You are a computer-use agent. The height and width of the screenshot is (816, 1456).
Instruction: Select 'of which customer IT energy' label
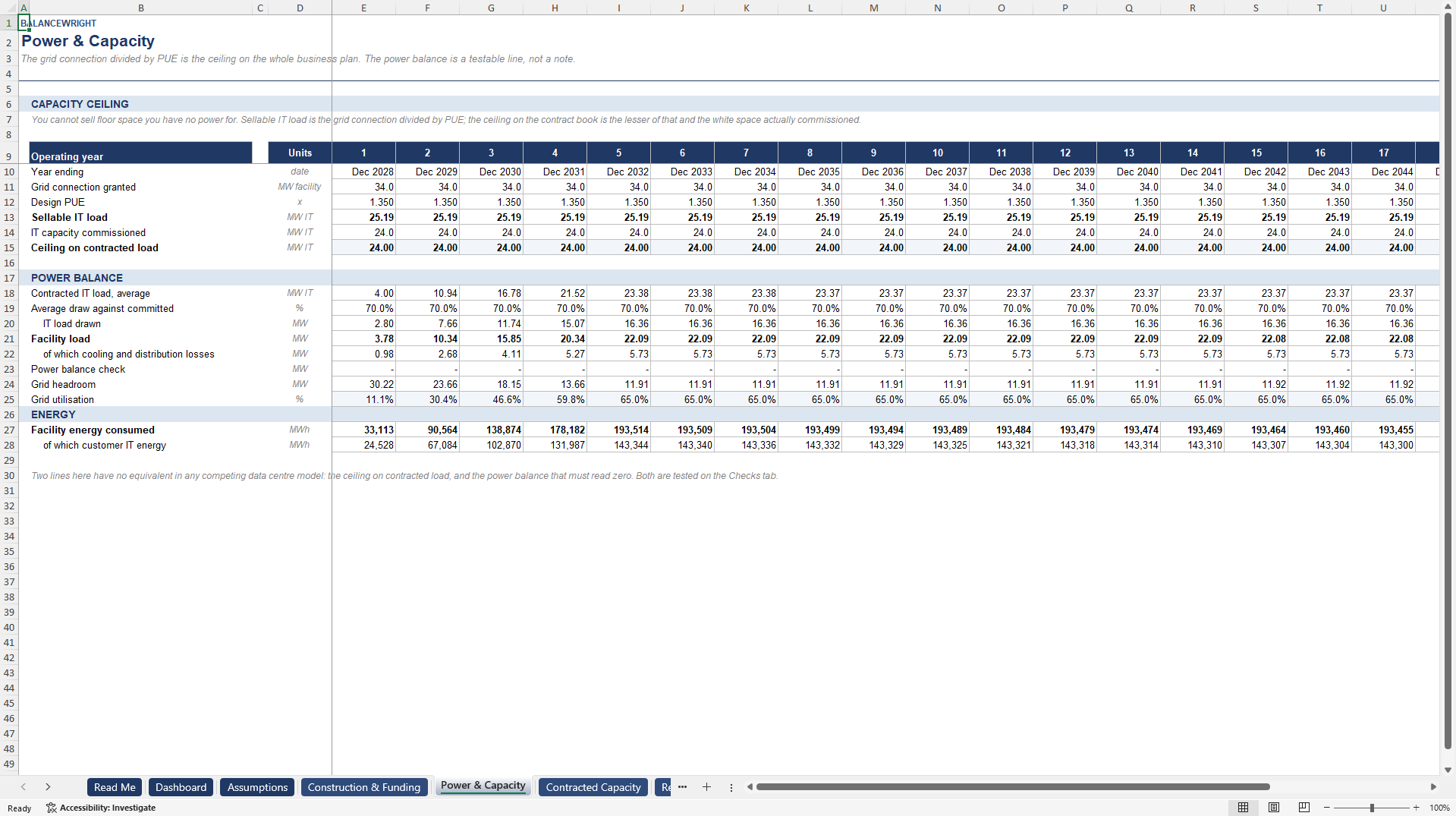[x=105, y=445]
